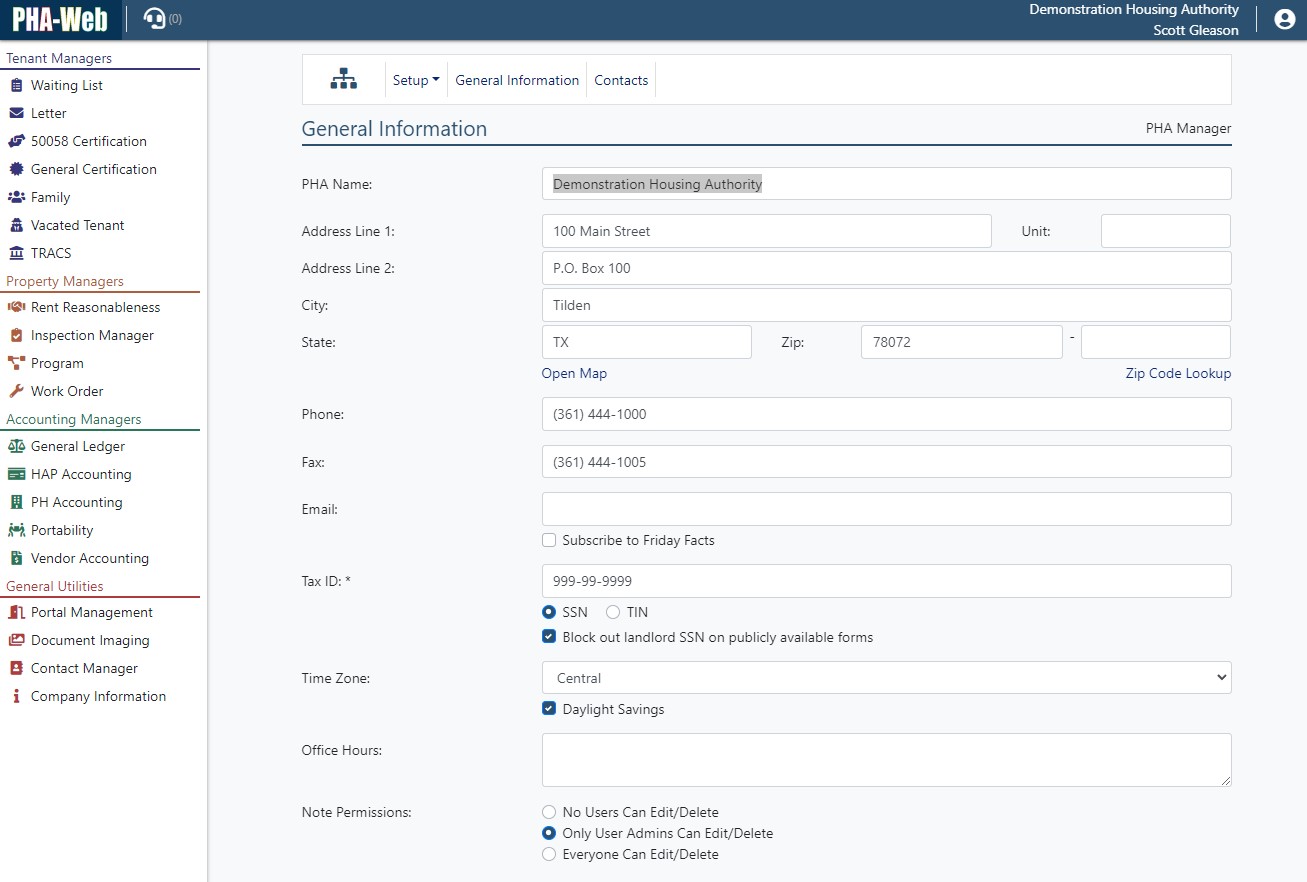Click the Letter envelope icon
Image resolution: width=1307 pixels, height=882 pixels.
[16, 114]
